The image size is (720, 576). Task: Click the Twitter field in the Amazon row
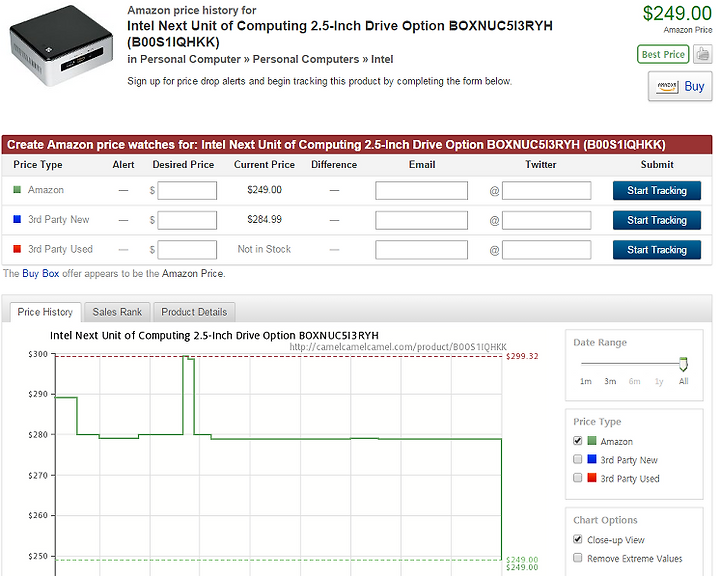point(546,190)
